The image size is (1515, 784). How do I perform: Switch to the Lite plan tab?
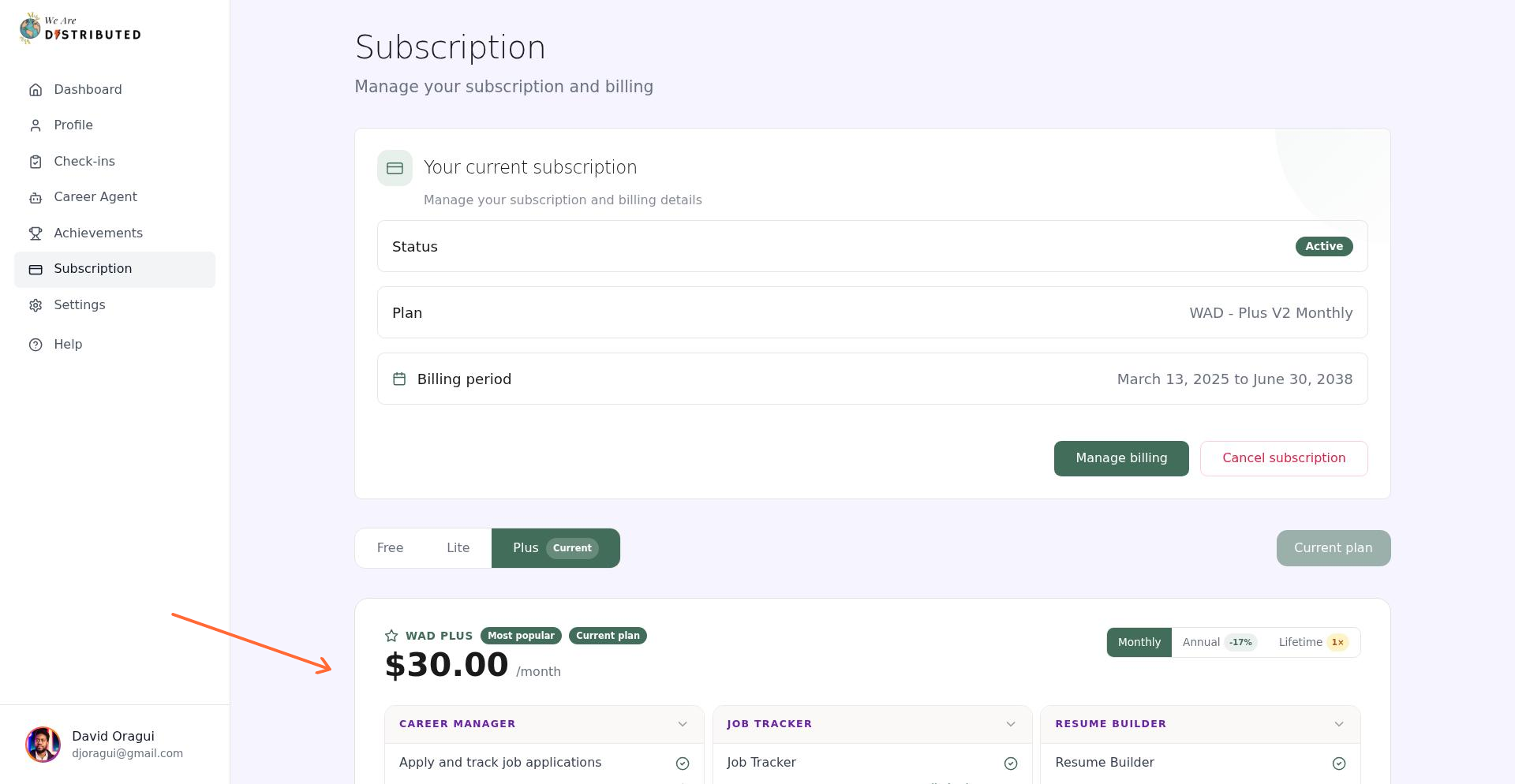[x=458, y=548]
